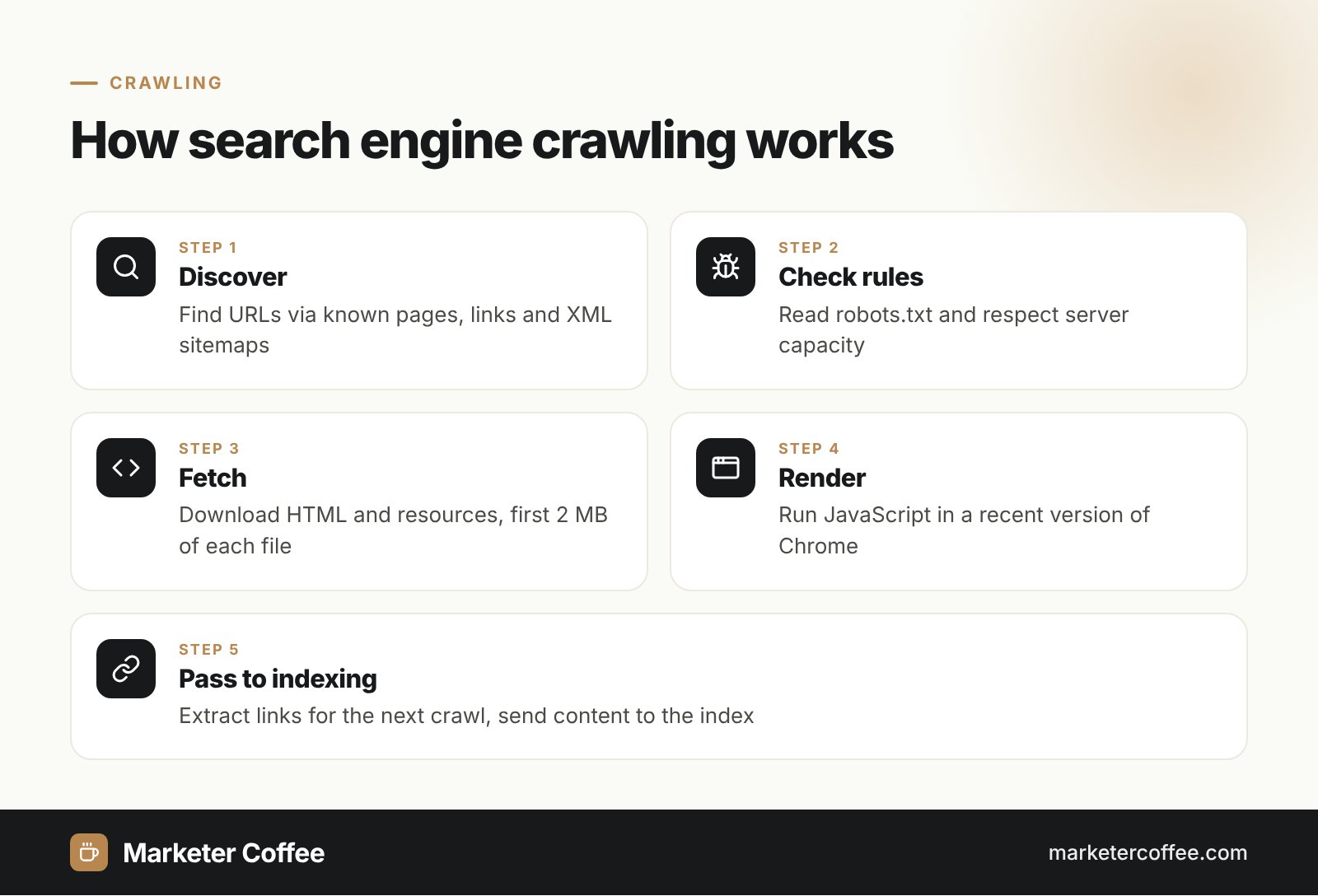Open the marketercoffee.com link
Screen dimensions: 1318x896
1147,852
